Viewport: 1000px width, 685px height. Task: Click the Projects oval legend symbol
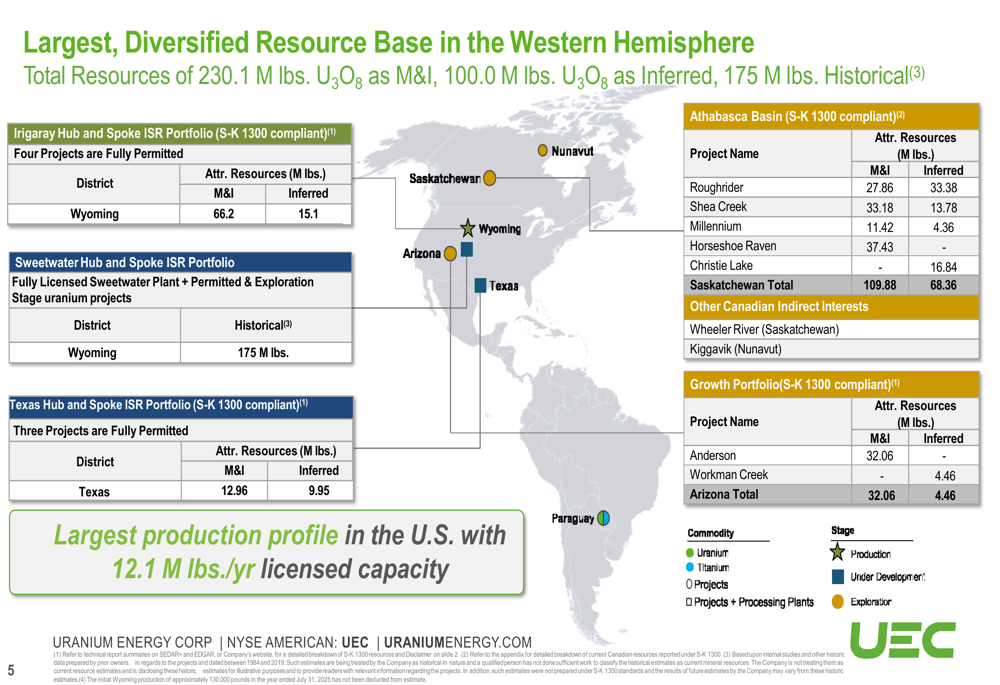pyautogui.click(x=689, y=584)
